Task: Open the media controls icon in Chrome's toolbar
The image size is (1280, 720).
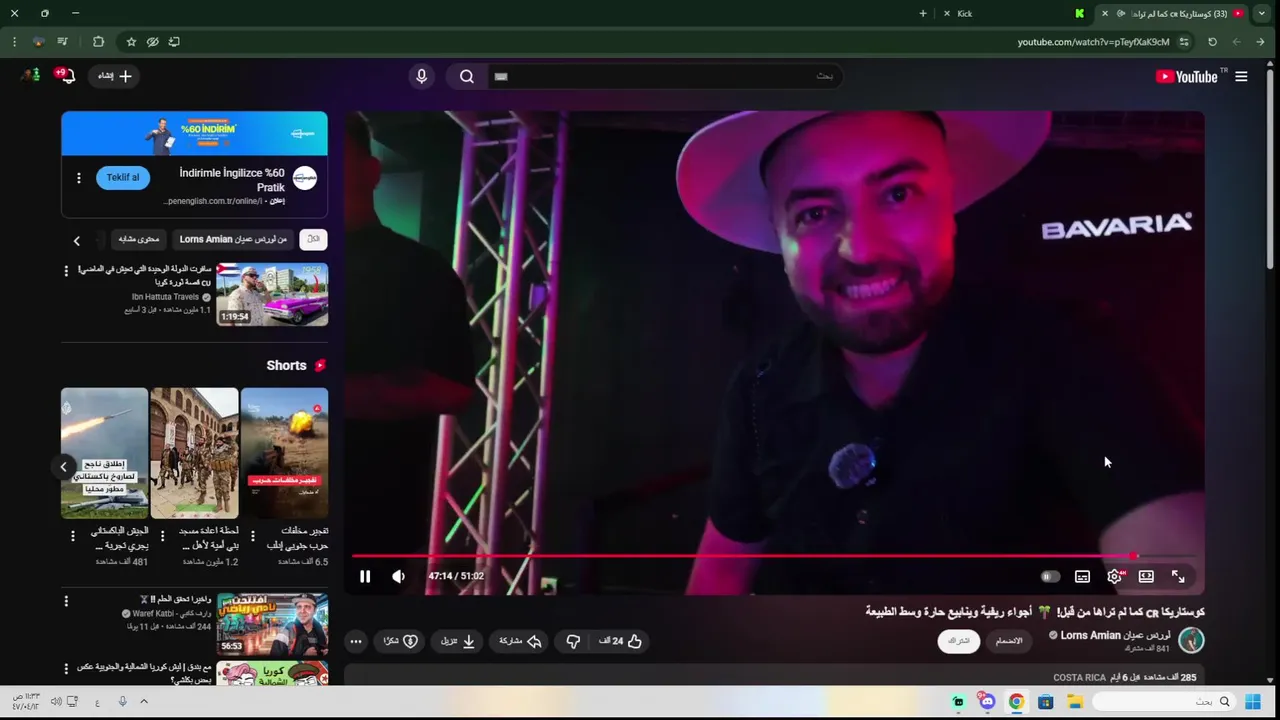Action: coord(62,42)
